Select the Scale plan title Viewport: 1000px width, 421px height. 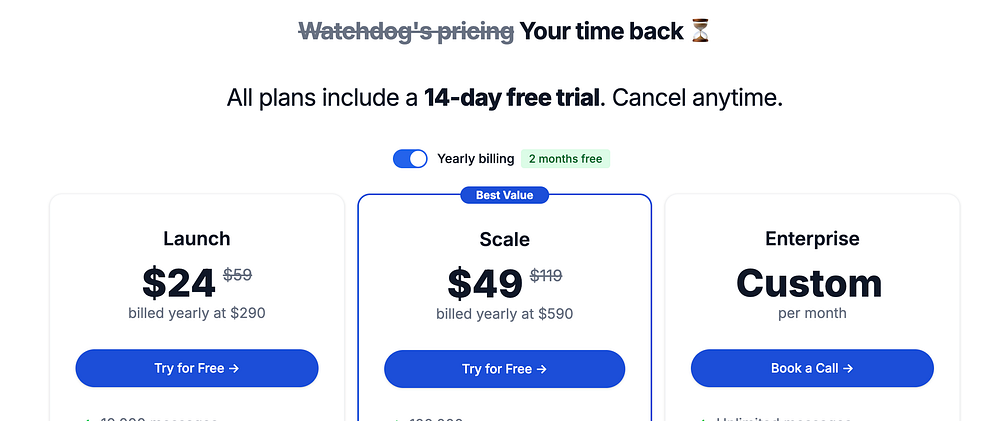coord(504,239)
